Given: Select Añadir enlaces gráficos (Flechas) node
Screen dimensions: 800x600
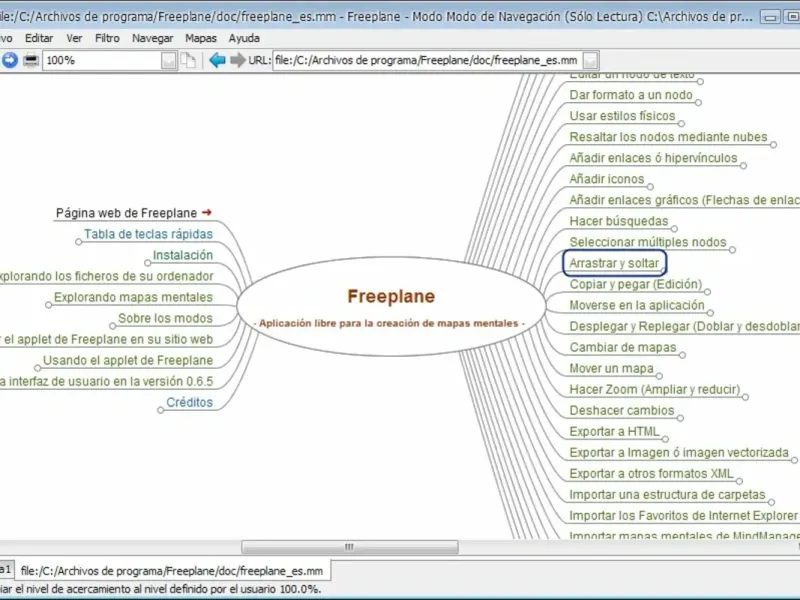Looking at the screenshot, I should [684, 200].
